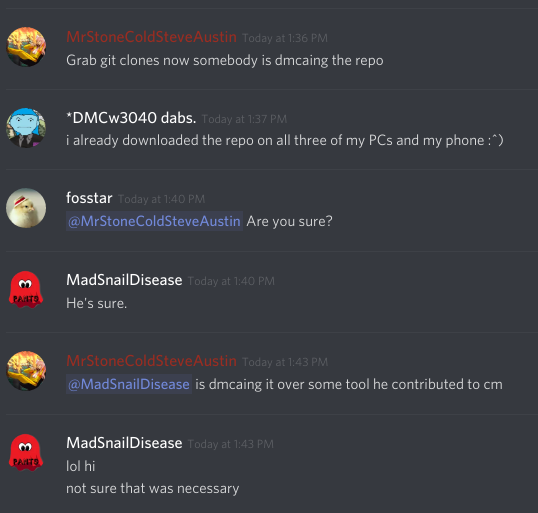Click the "Today at 1:36 PM" timestamp
The width and height of the screenshot is (538, 513).
point(285,38)
